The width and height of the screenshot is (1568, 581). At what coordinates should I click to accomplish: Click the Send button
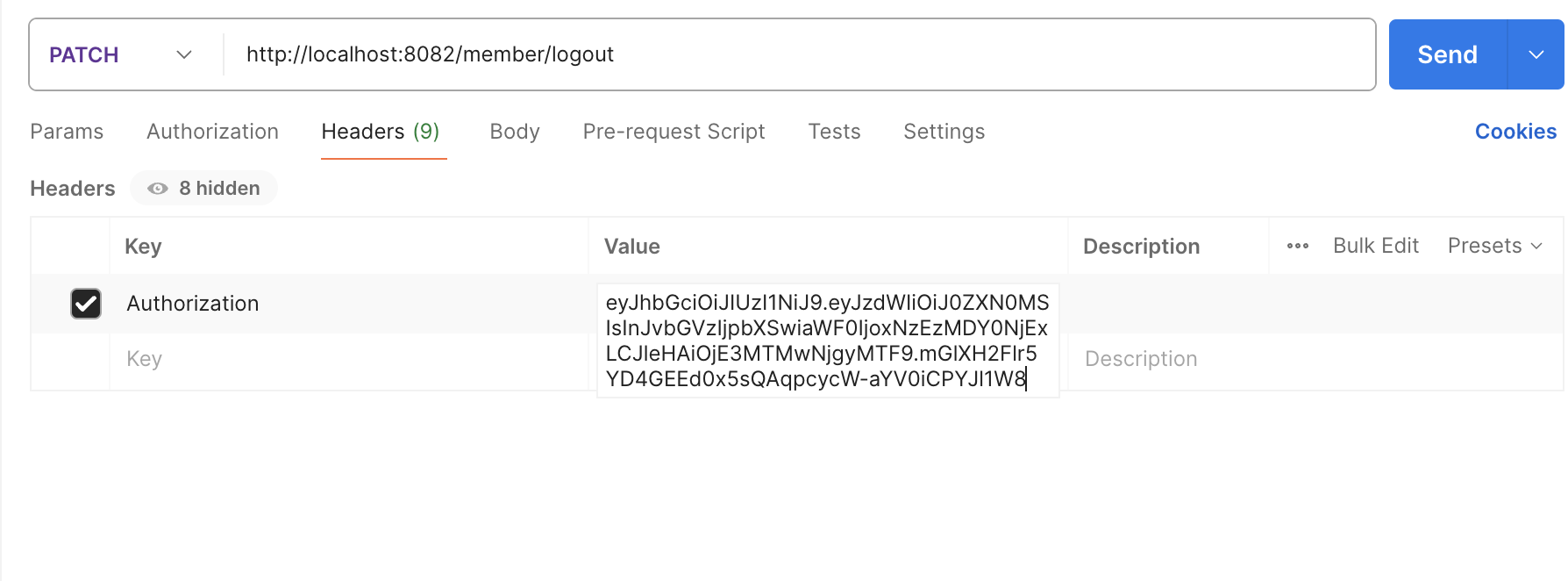(x=1448, y=54)
